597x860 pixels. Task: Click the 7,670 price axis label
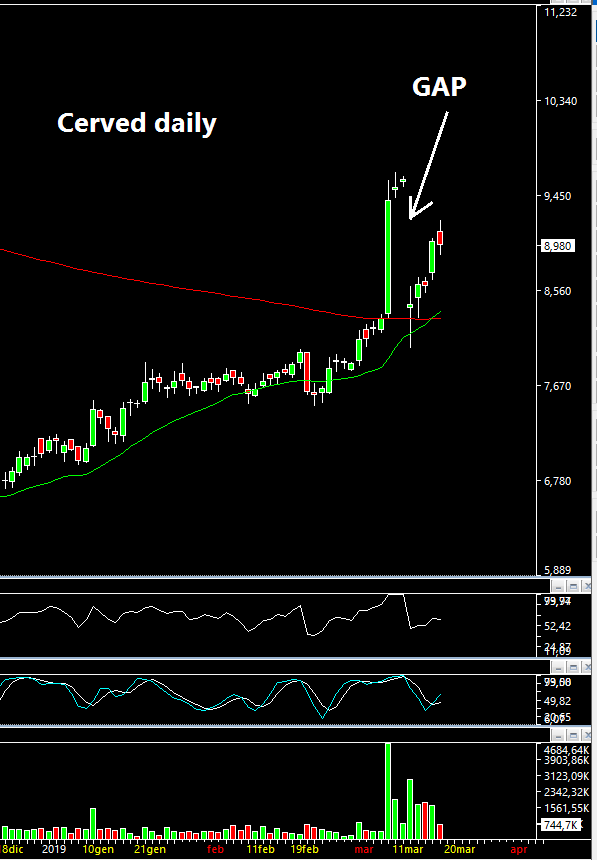557,386
